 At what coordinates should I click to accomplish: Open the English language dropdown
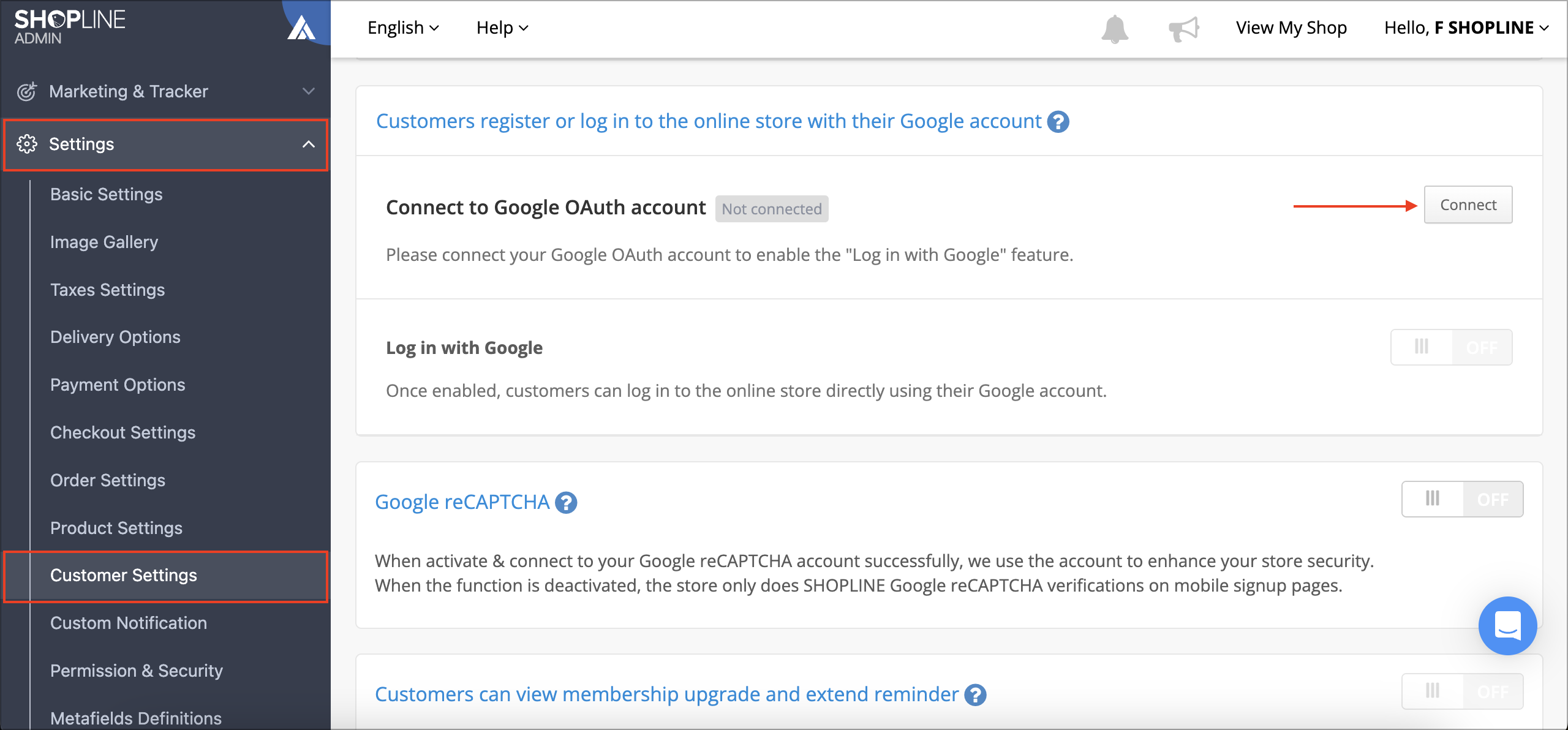tap(403, 28)
